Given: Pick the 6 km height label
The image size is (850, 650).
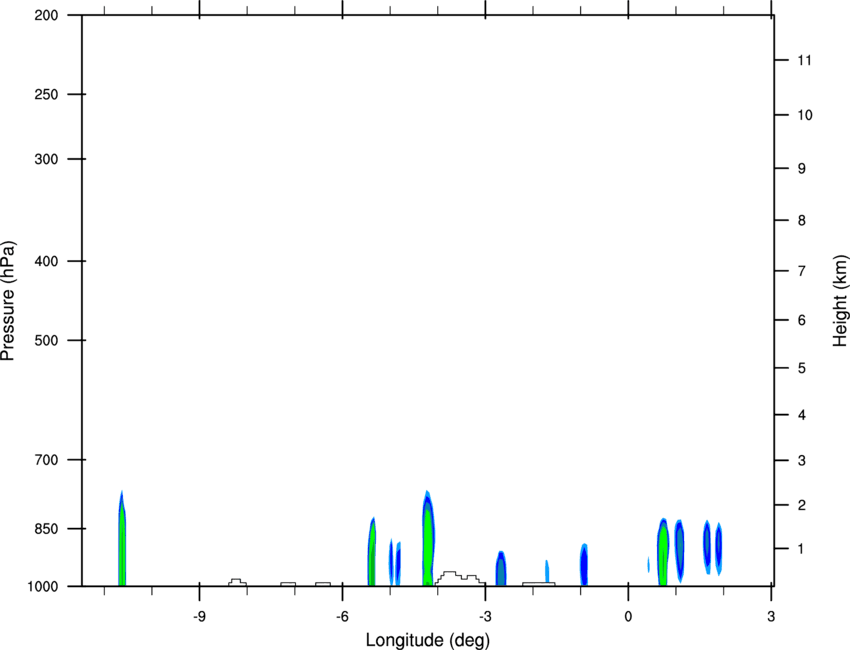Looking at the screenshot, I should click(x=802, y=320).
